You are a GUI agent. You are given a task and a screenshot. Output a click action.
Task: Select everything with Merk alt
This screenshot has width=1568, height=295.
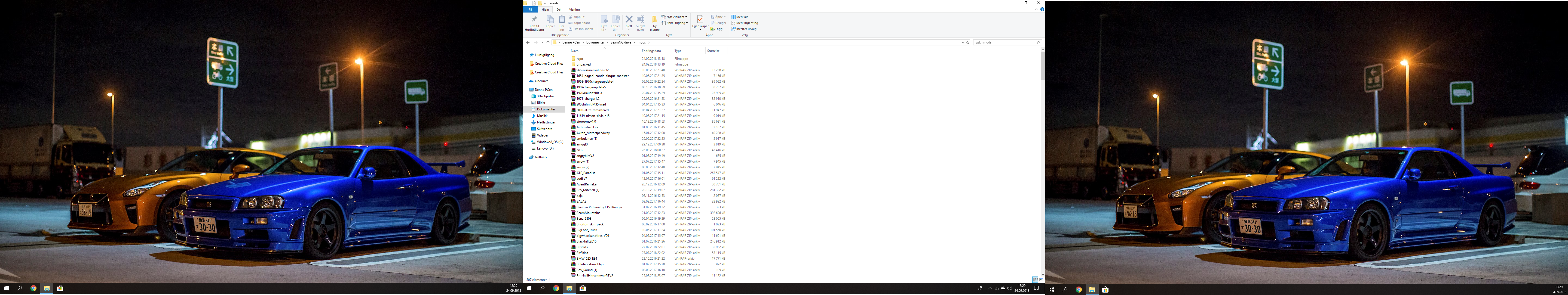(740, 17)
